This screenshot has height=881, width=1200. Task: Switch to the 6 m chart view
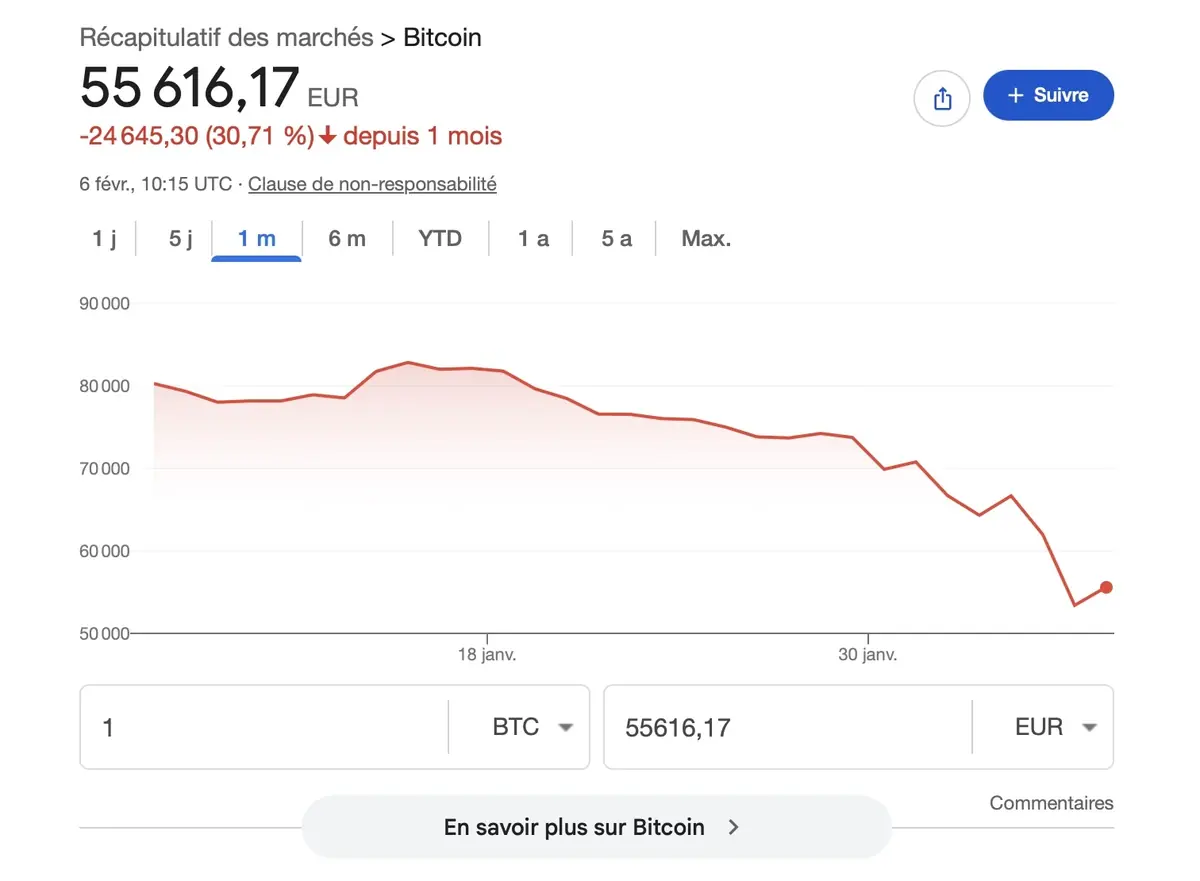pyautogui.click(x=347, y=238)
